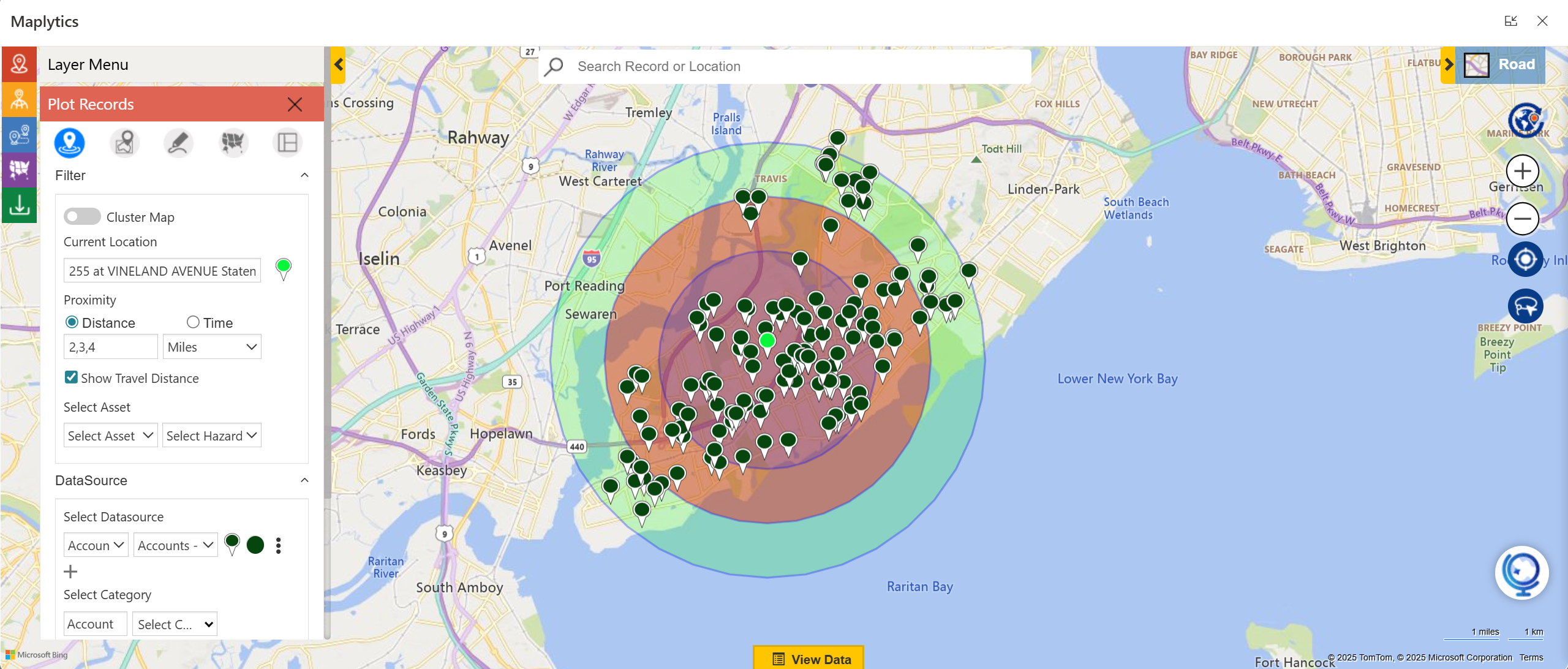Click the car route icon on map
The image size is (1568, 669).
(x=1525, y=306)
